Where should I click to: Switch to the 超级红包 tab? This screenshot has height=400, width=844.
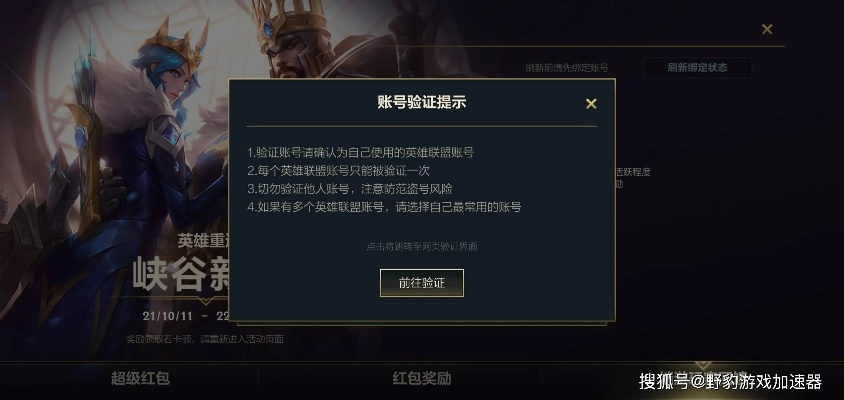click(140, 378)
